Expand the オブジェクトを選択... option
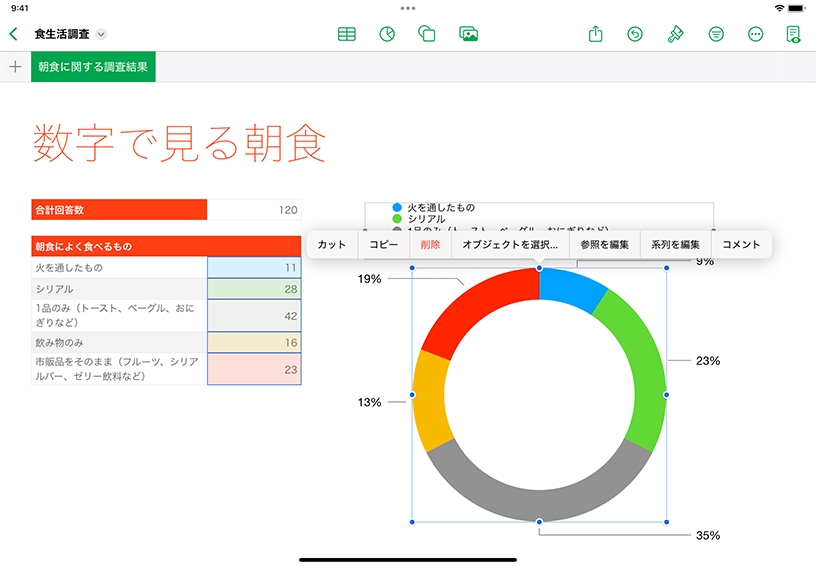The height and width of the screenshot is (567, 816). pyautogui.click(x=510, y=245)
